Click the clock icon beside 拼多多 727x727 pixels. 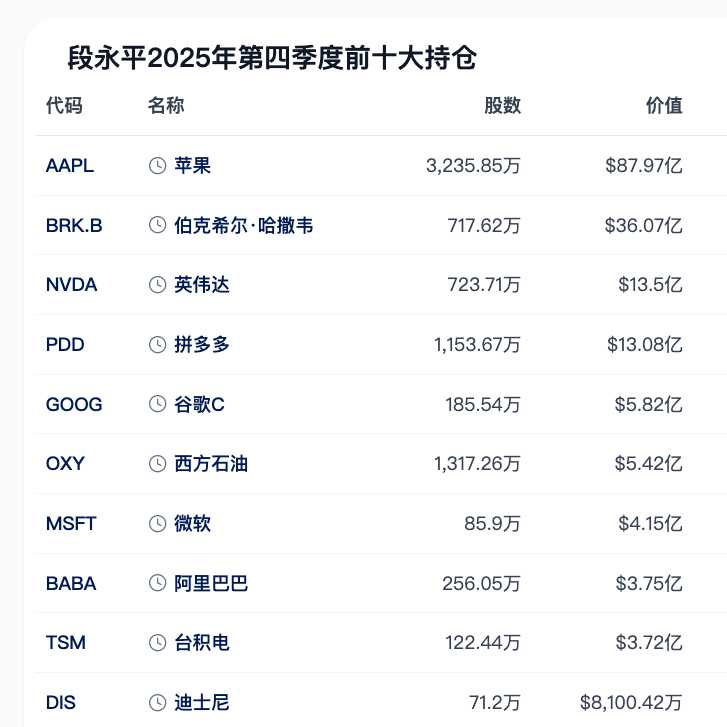click(157, 345)
